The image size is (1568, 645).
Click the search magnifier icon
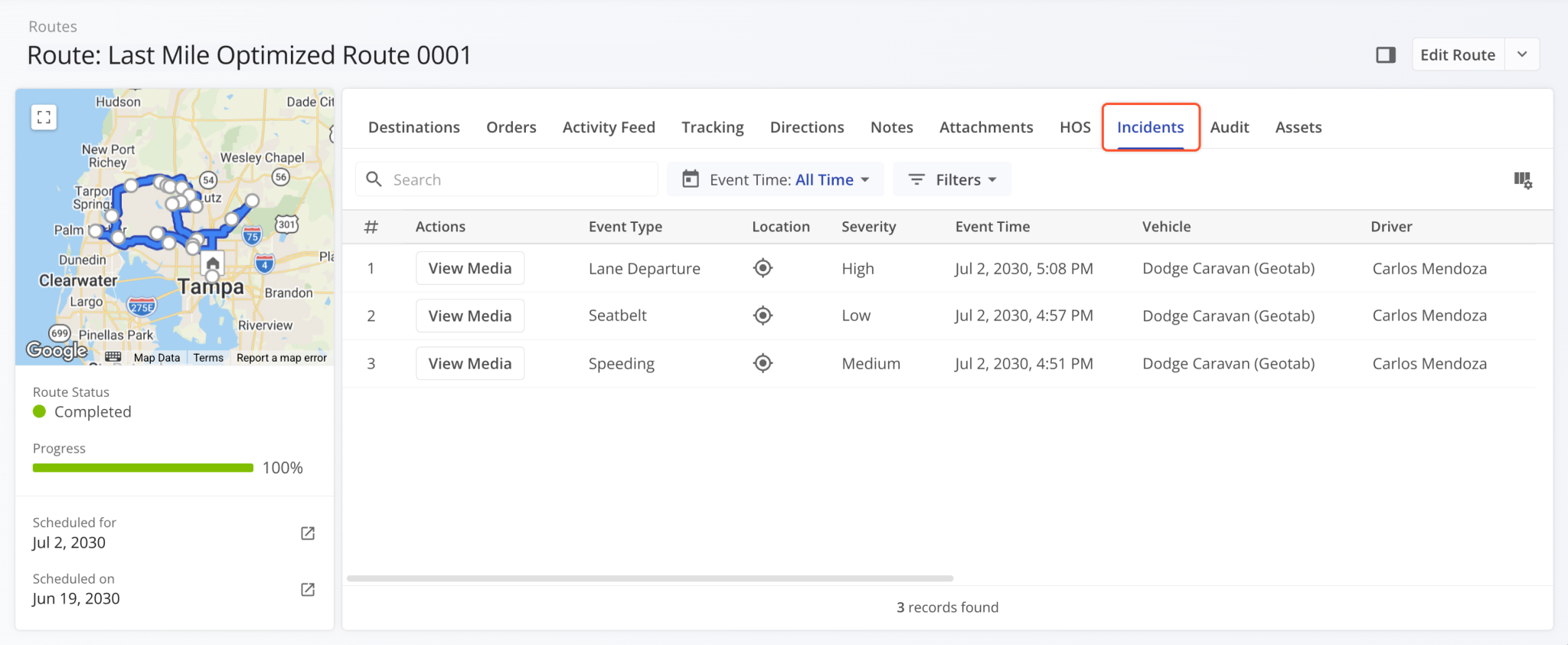coord(374,179)
